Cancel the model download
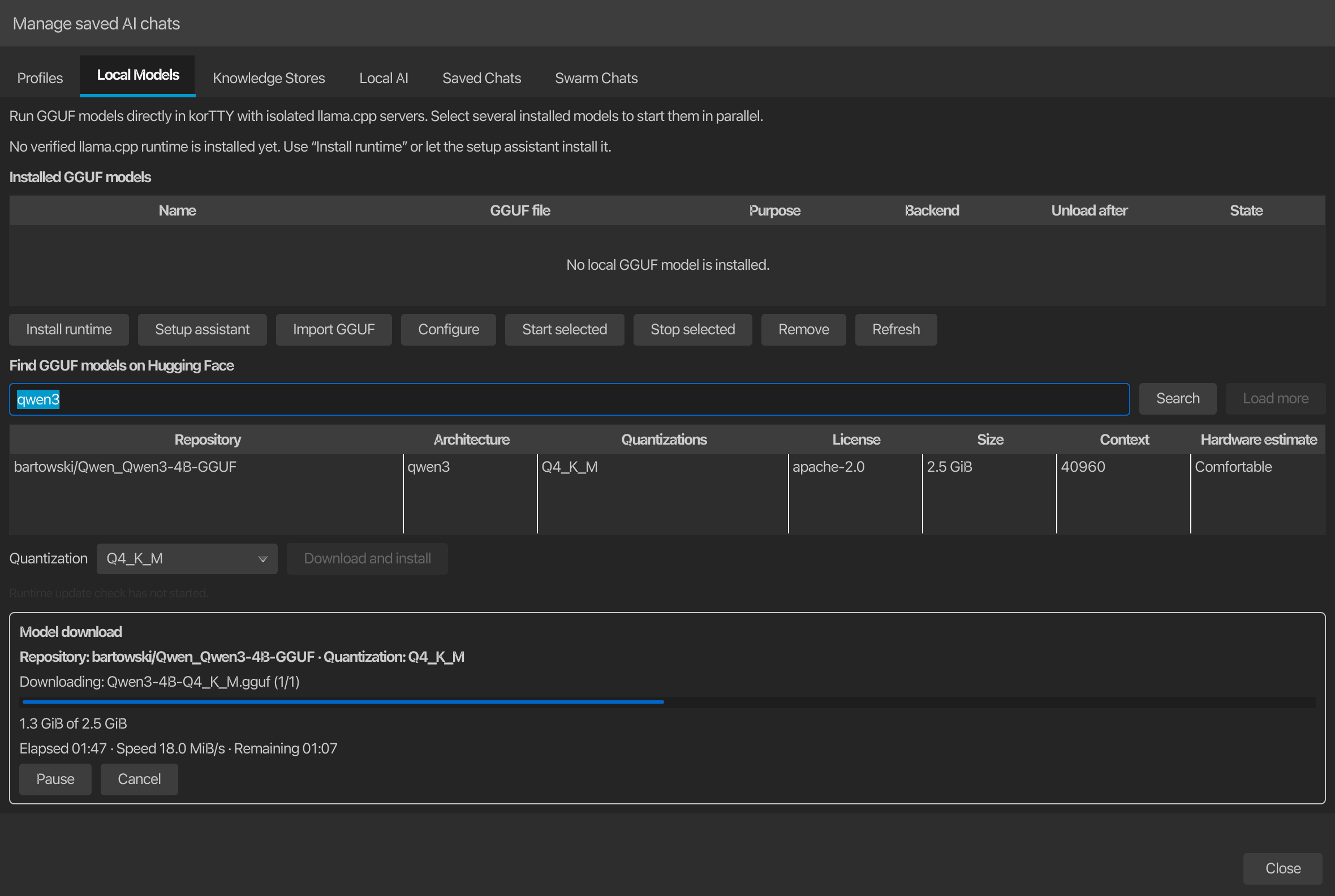The width and height of the screenshot is (1335, 896). (140, 779)
